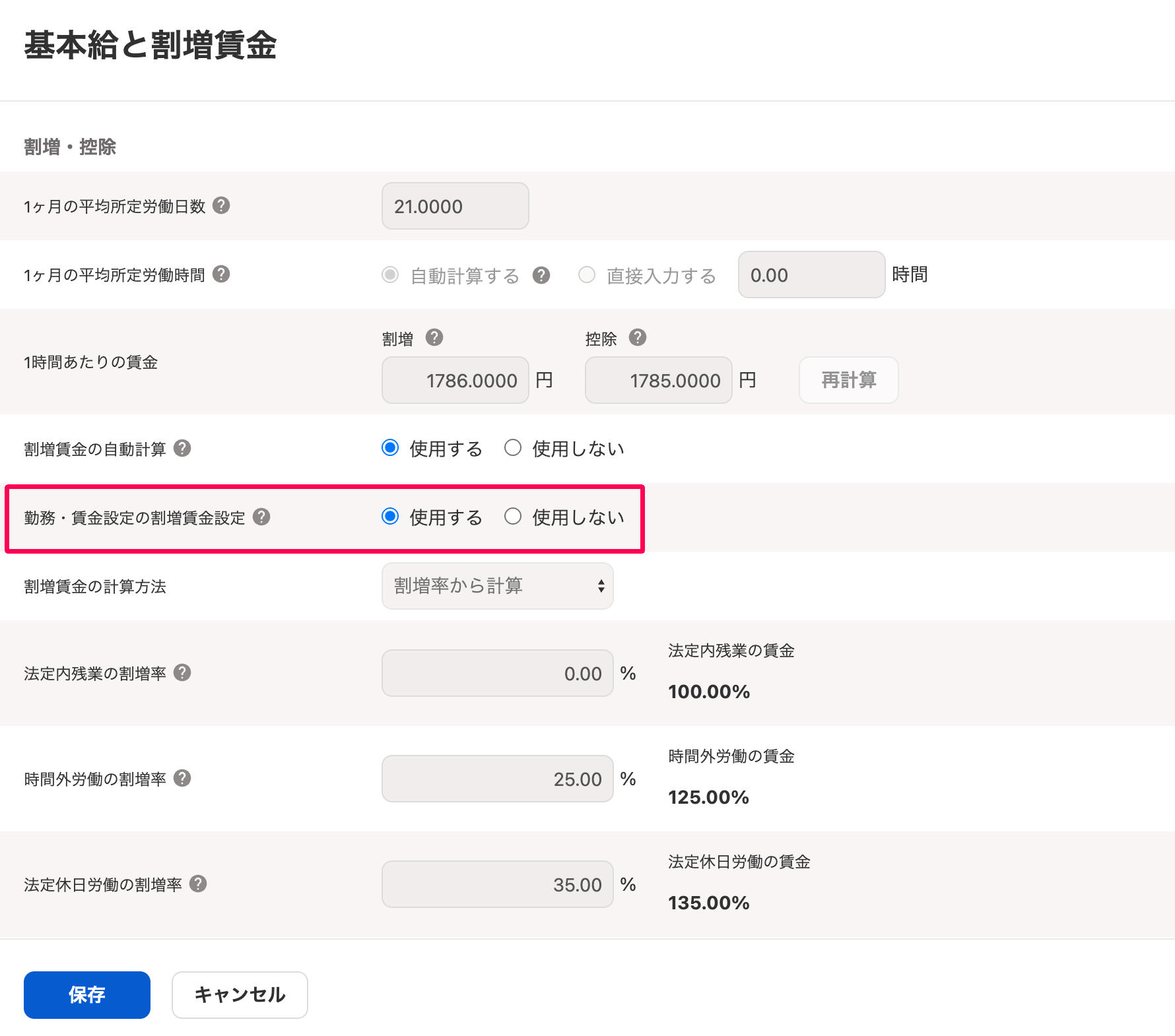1175x1036 pixels.
Task: Show help icon next to 自動計算する
Action: click(x=541, y=275)
